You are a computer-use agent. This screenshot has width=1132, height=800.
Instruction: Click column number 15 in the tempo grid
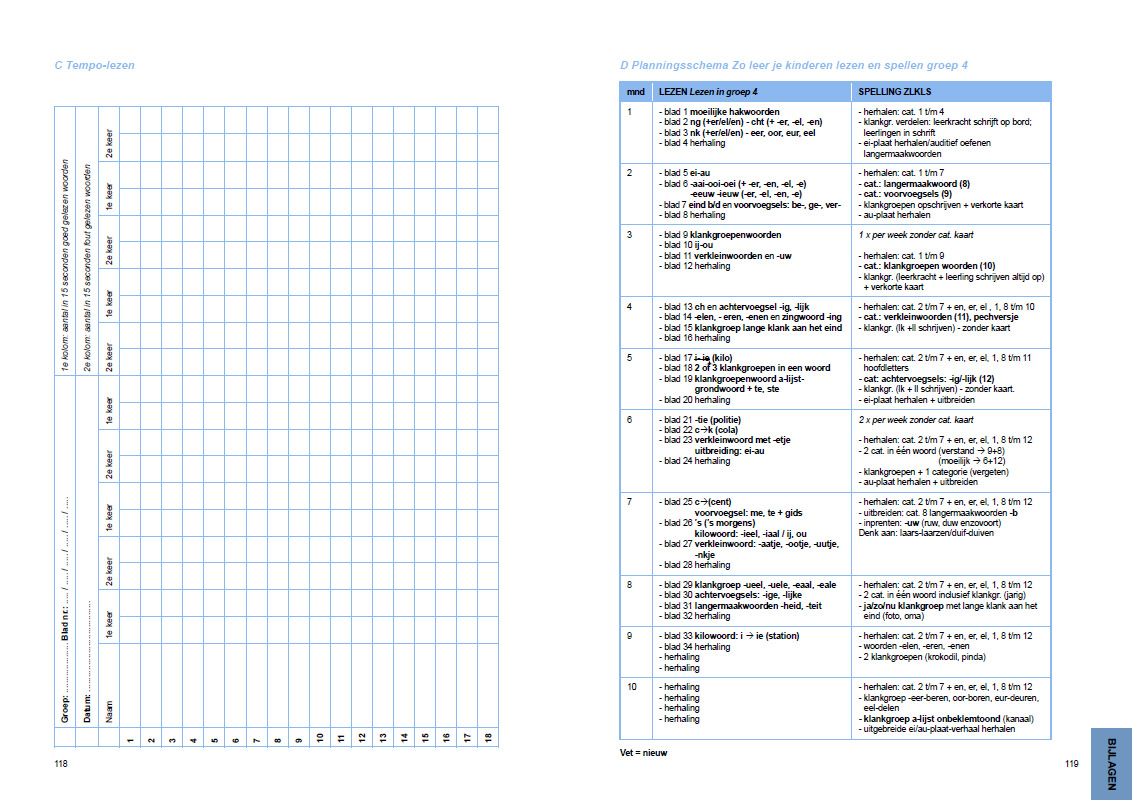click(425, 737)
